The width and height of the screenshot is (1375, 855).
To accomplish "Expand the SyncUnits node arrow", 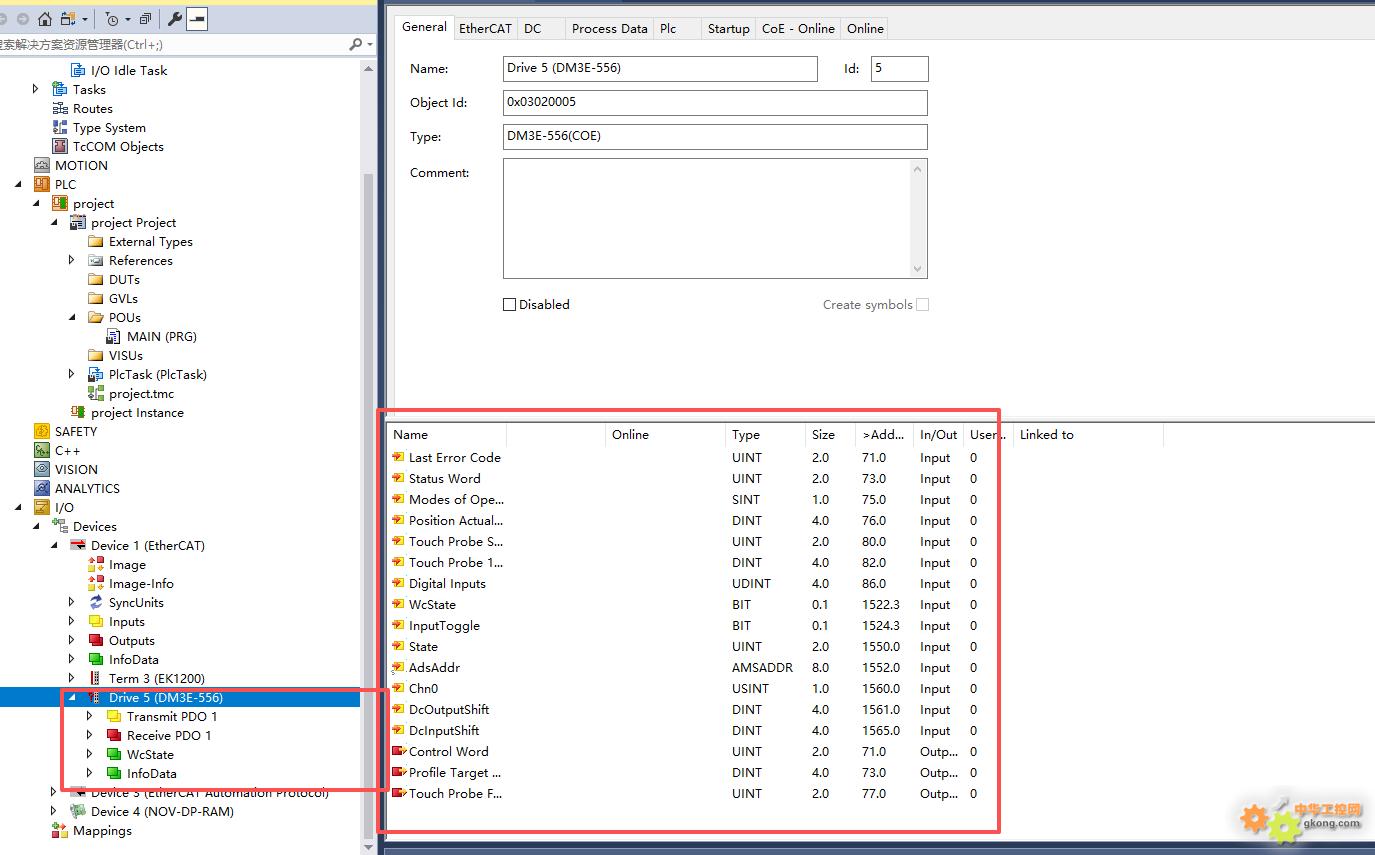I will coord(72,602).
